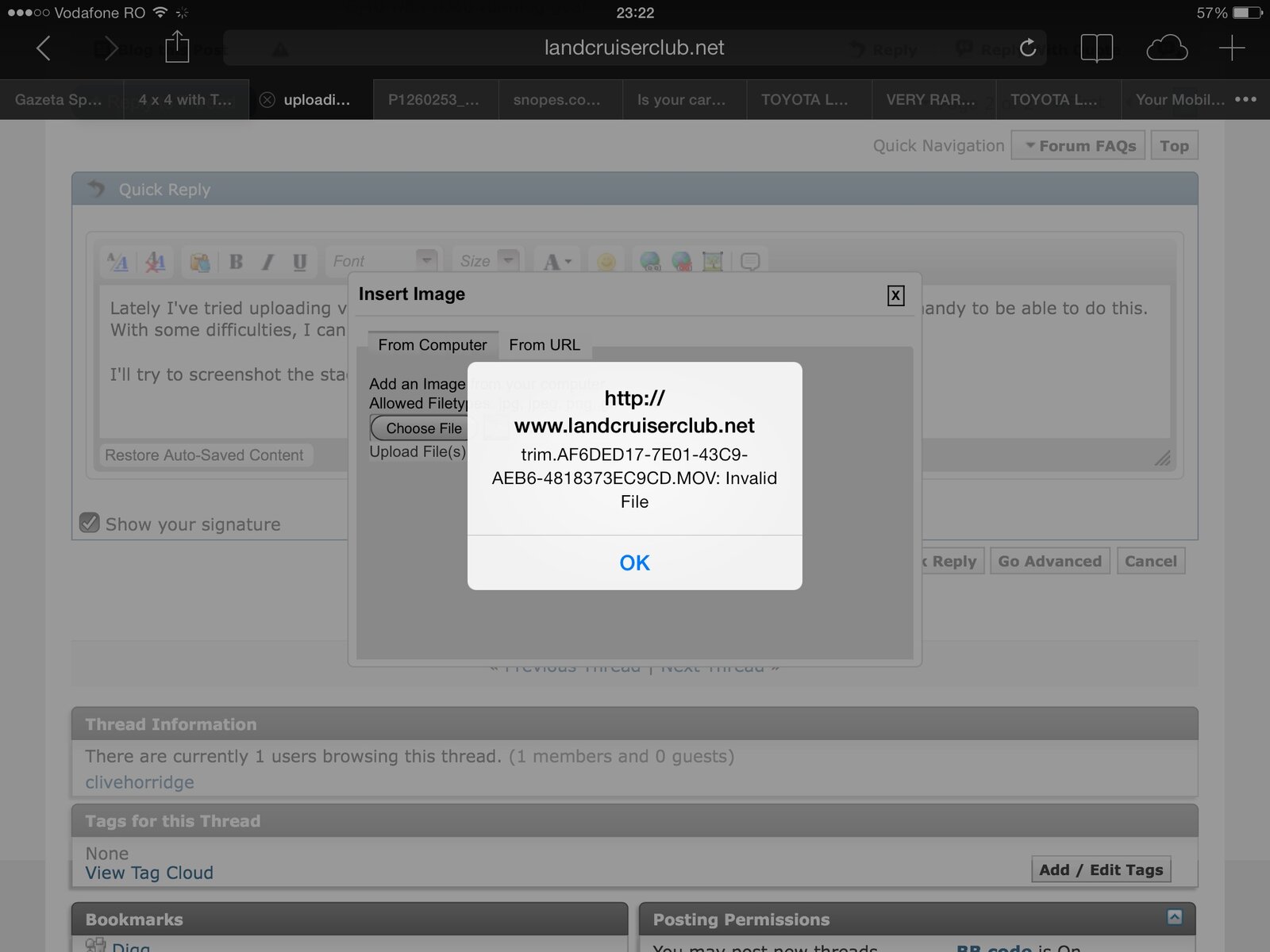Reload the page with the refresh icon

point(1028,48)
